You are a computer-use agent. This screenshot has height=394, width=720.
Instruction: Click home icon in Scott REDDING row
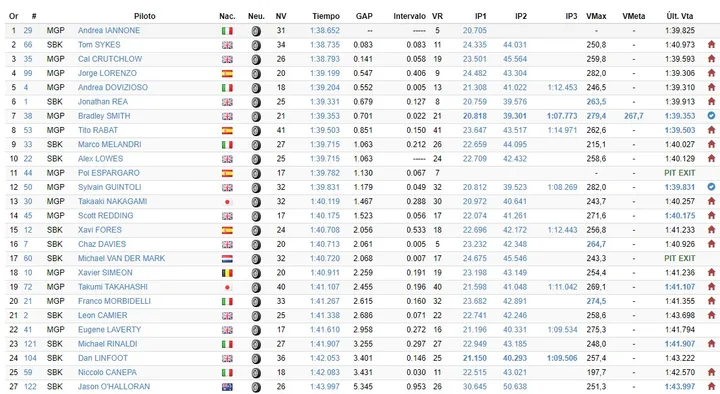pyautogui.click(x=711, y=215)
